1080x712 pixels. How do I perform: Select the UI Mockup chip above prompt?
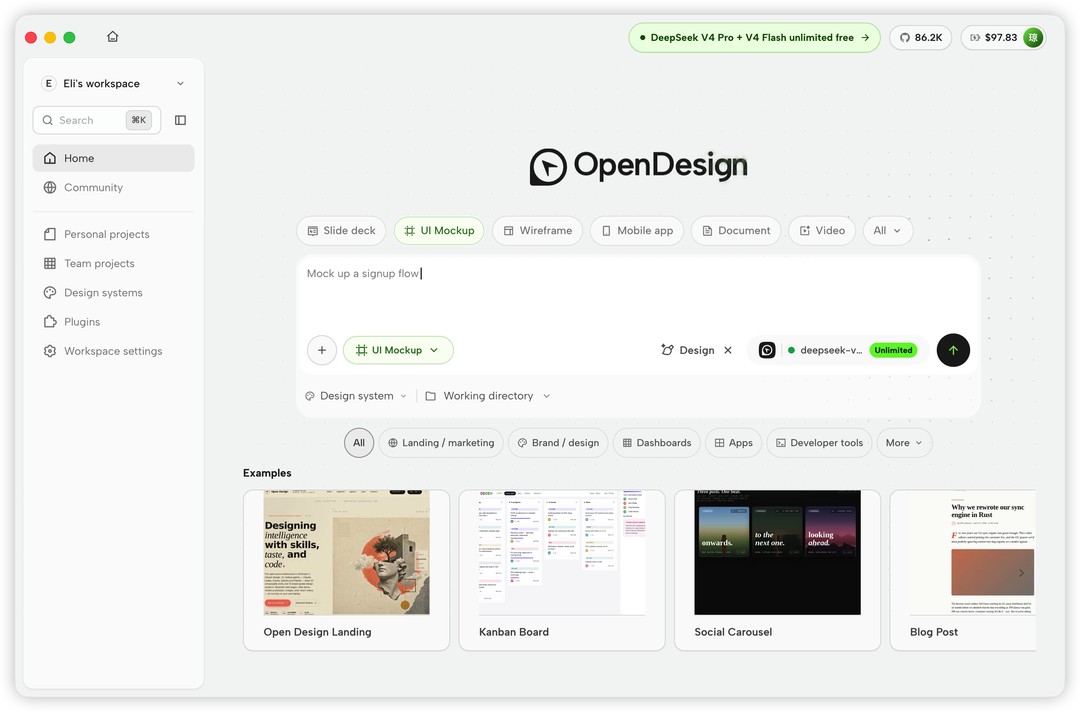click(439, 231)
